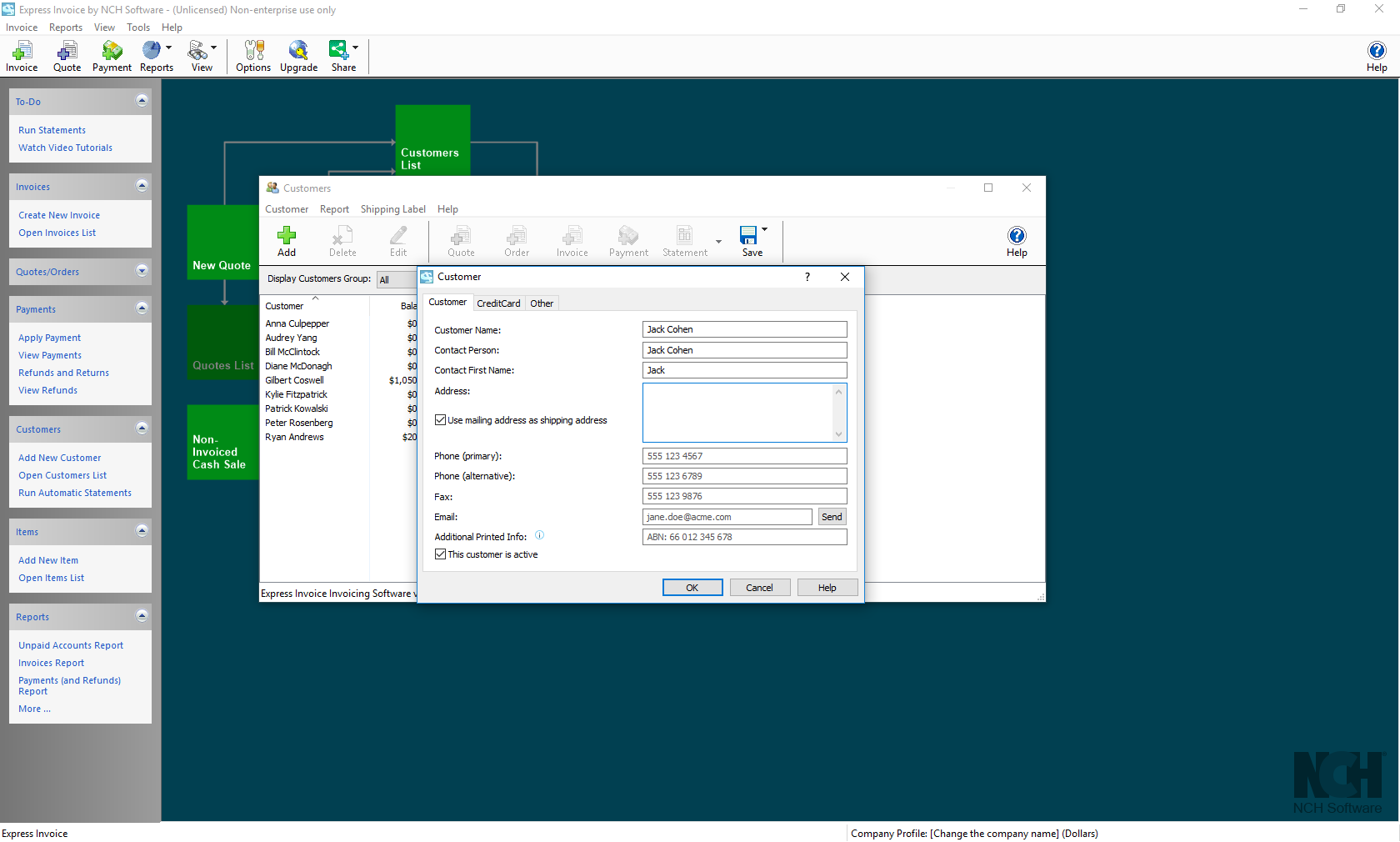Click OK in the Customer dialog
This screenshot has height=842, width=1400.
[692, 588]
